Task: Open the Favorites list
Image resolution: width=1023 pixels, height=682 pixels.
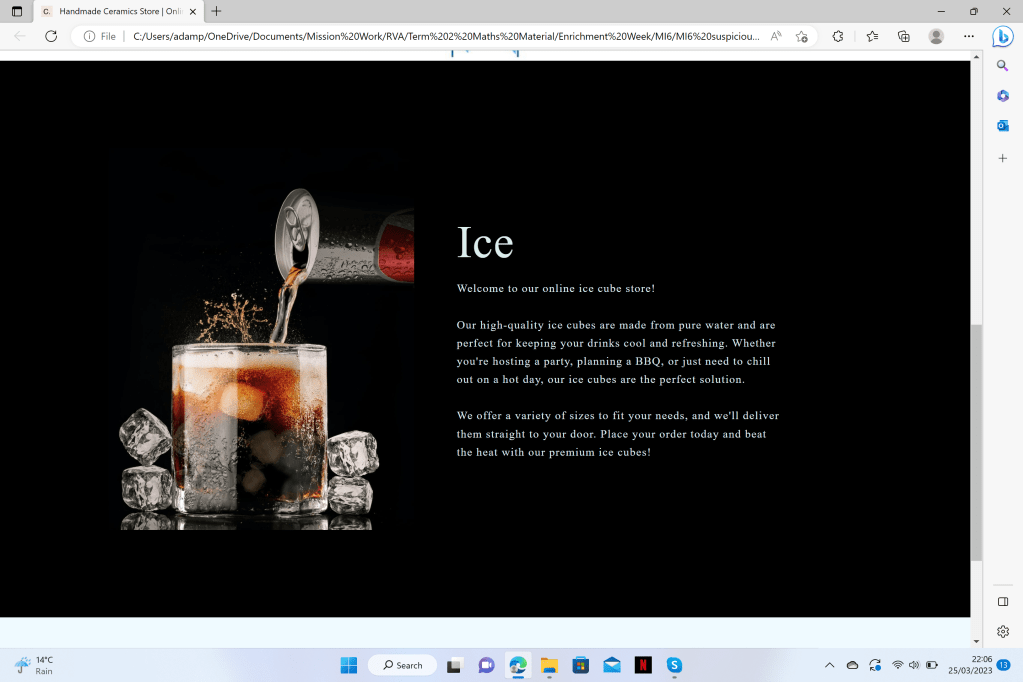Action: point(872,36)
